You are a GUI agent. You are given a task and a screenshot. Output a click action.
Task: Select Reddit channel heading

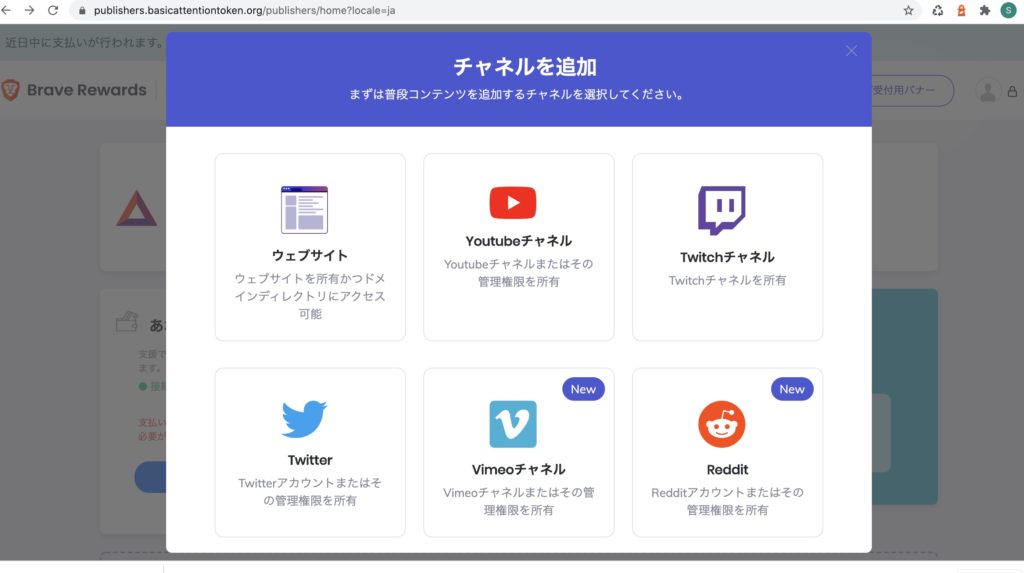727,470
